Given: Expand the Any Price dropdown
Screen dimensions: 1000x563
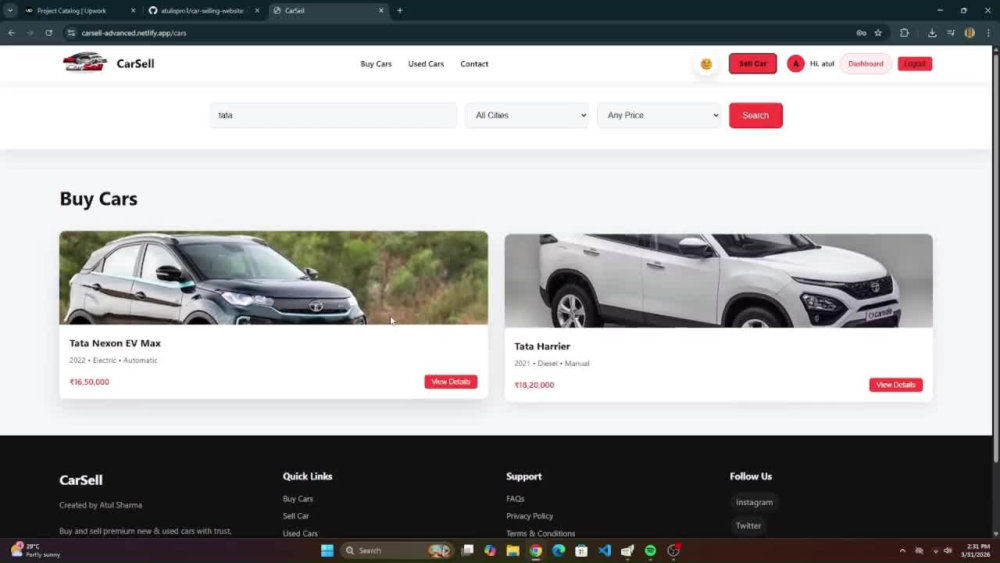Looking at the screenshot, I should pyautogui.click(x=659, y=115).
